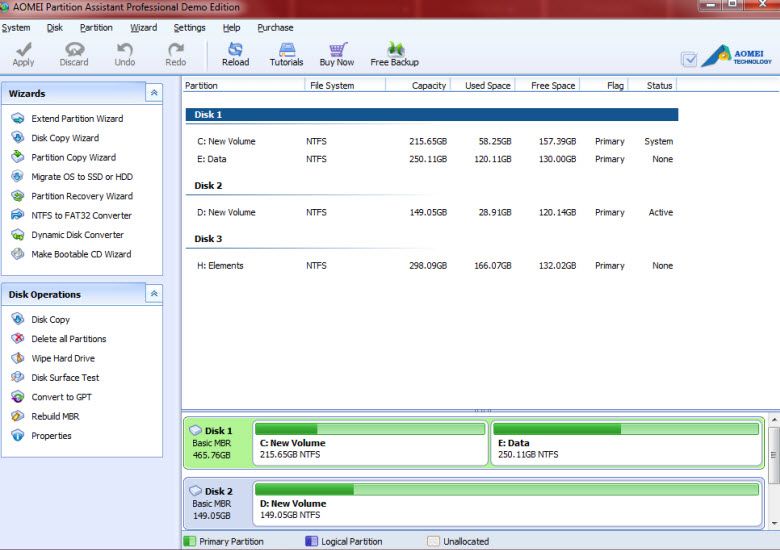Sort by Capacity column header
780x550 pixels.
tap(418, 86)
